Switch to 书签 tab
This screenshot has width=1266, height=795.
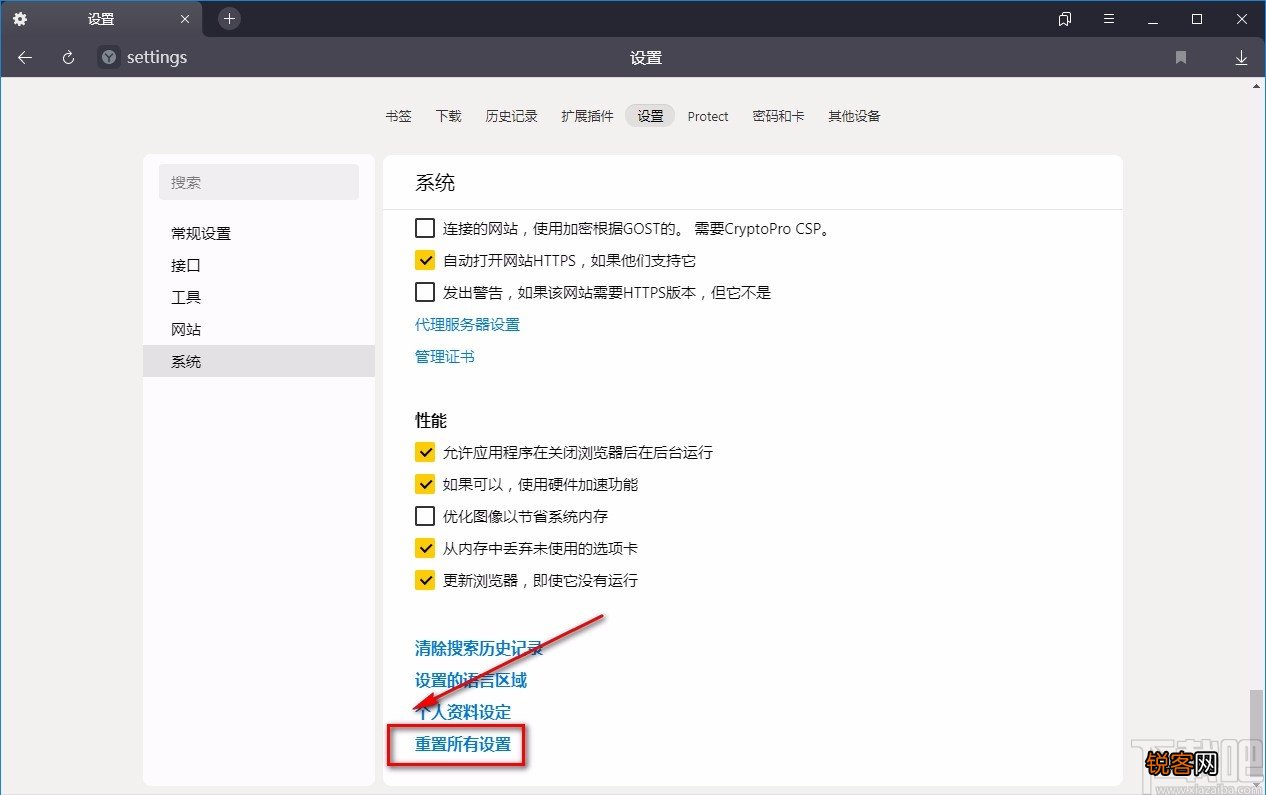click(398, 116)
